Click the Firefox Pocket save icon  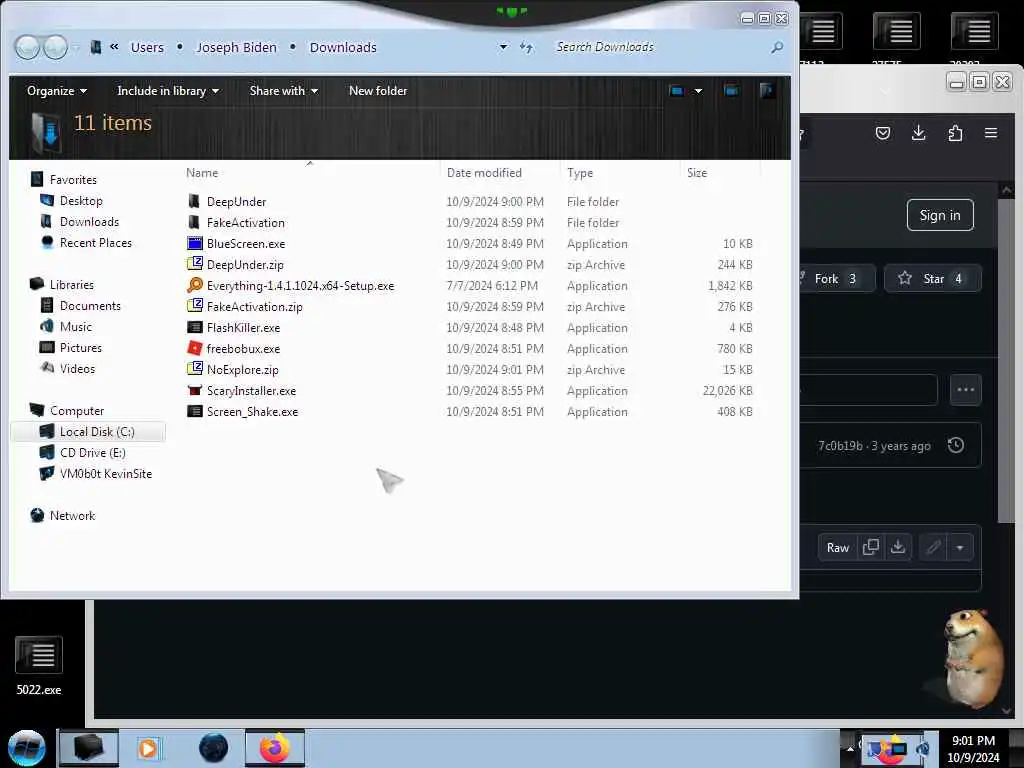pyautogui.click(x=883, y=133)
